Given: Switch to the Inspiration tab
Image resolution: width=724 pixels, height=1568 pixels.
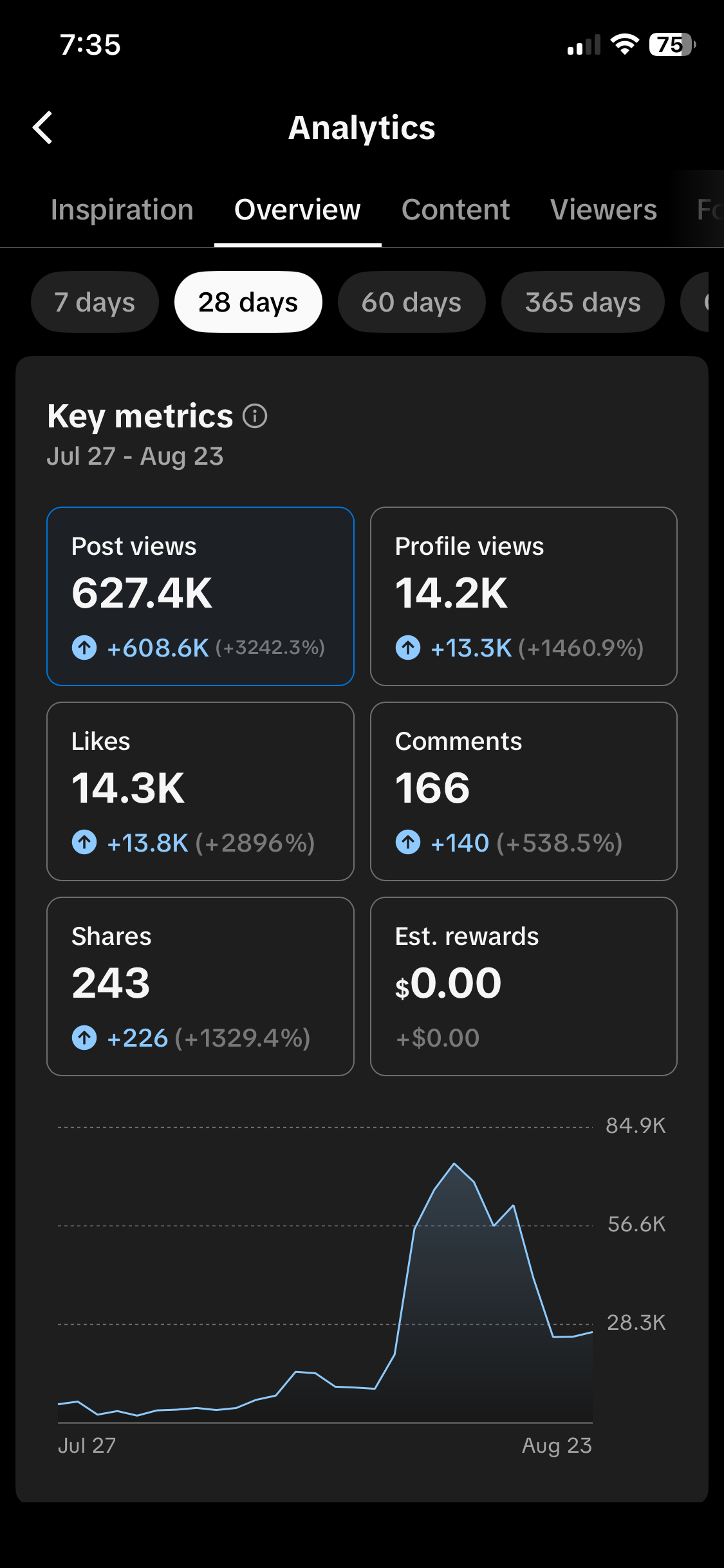Looking at the screenshot, I should tap(122, 210).
